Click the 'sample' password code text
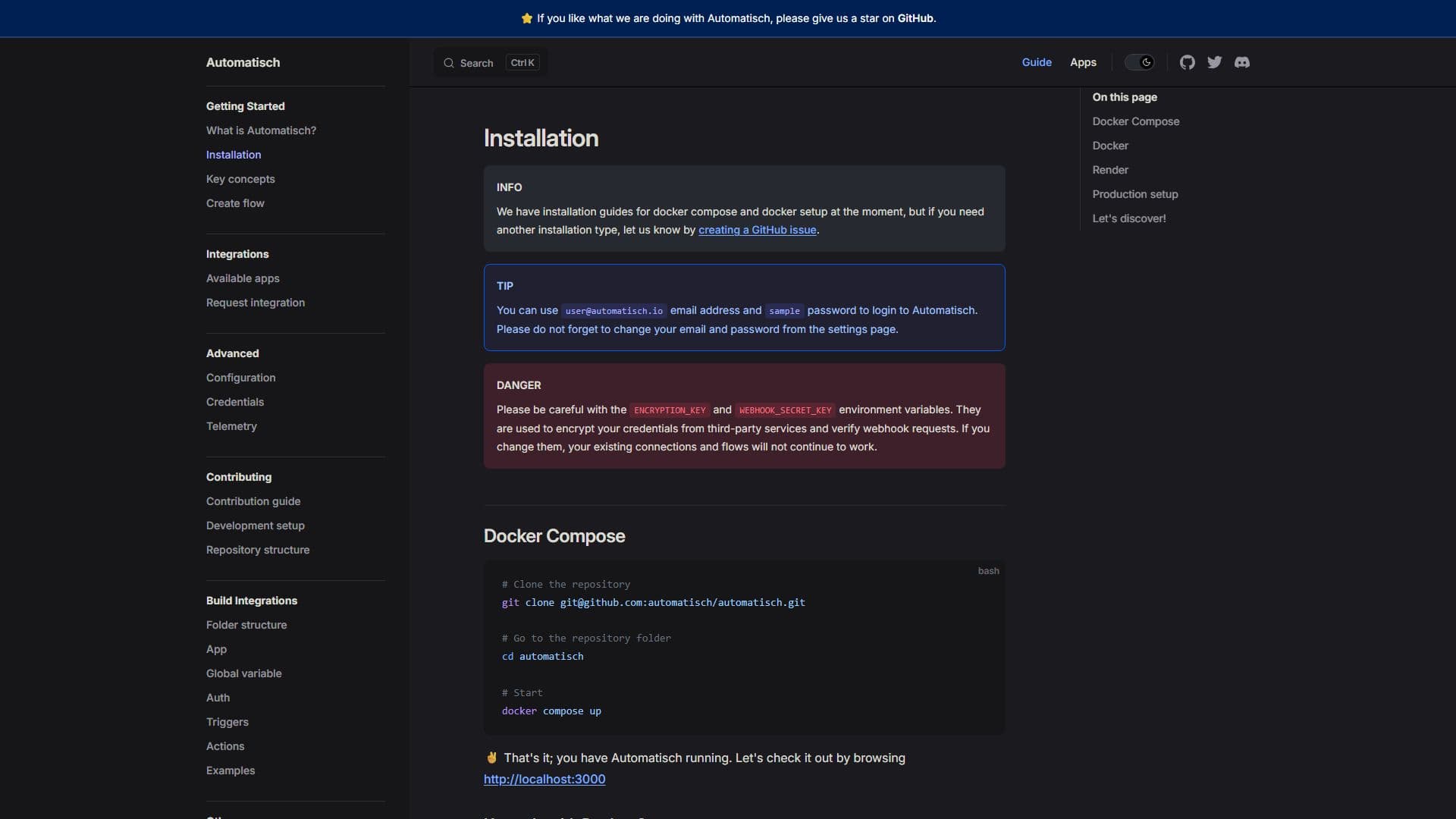This screenshot has width=1456, height=819. pyautogui.click(x=784, y=311)
